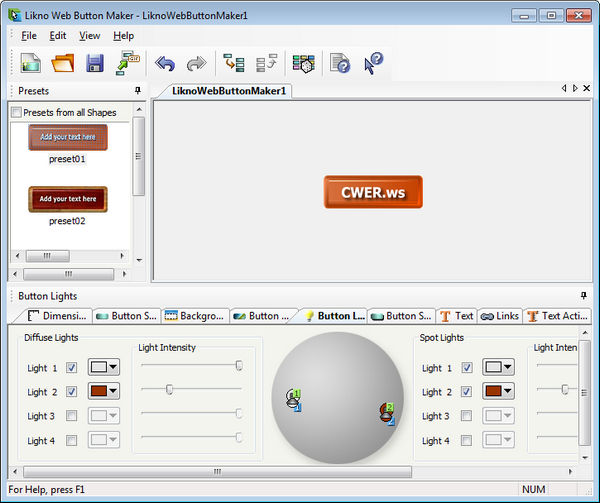Switch to the Dimensi... tab
The height and width of the screenshot is (503, 600).
(x=57, y=316)
